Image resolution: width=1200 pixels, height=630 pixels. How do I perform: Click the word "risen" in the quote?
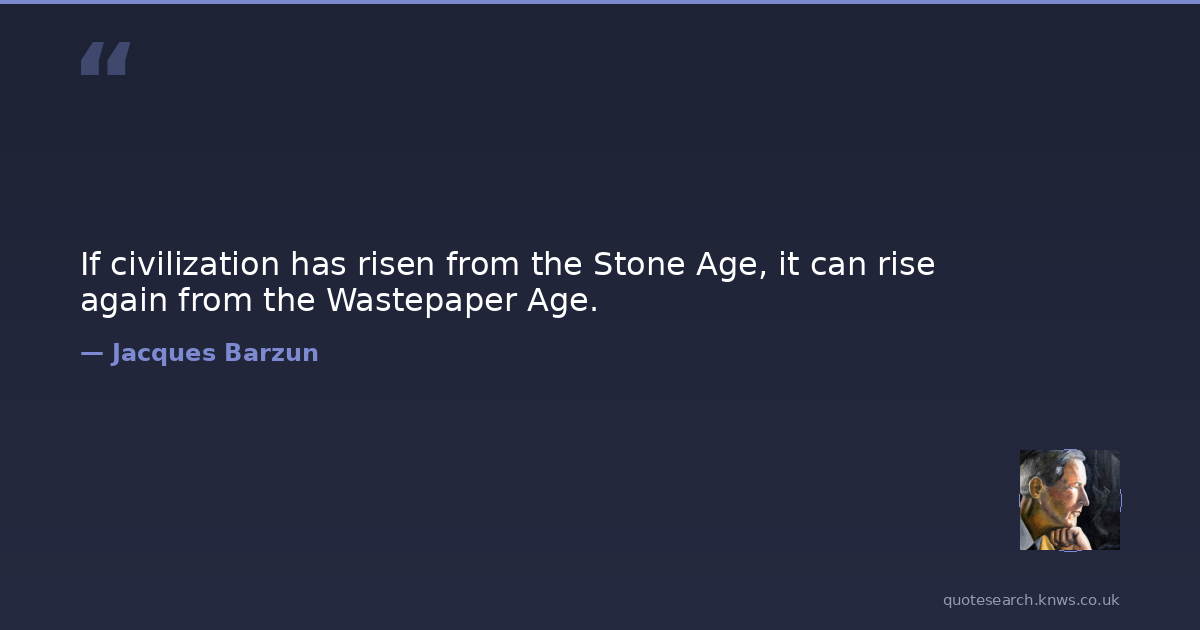(x=396, y=265)
